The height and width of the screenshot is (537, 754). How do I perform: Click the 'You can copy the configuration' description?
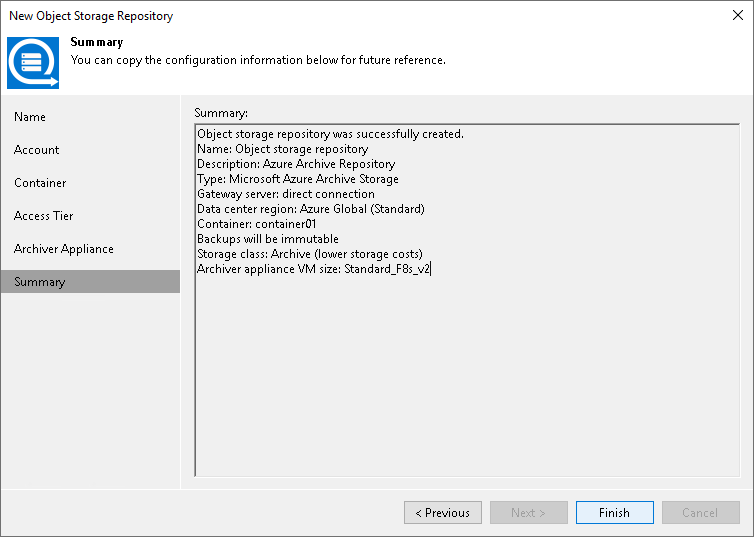[x=258, y=60]
